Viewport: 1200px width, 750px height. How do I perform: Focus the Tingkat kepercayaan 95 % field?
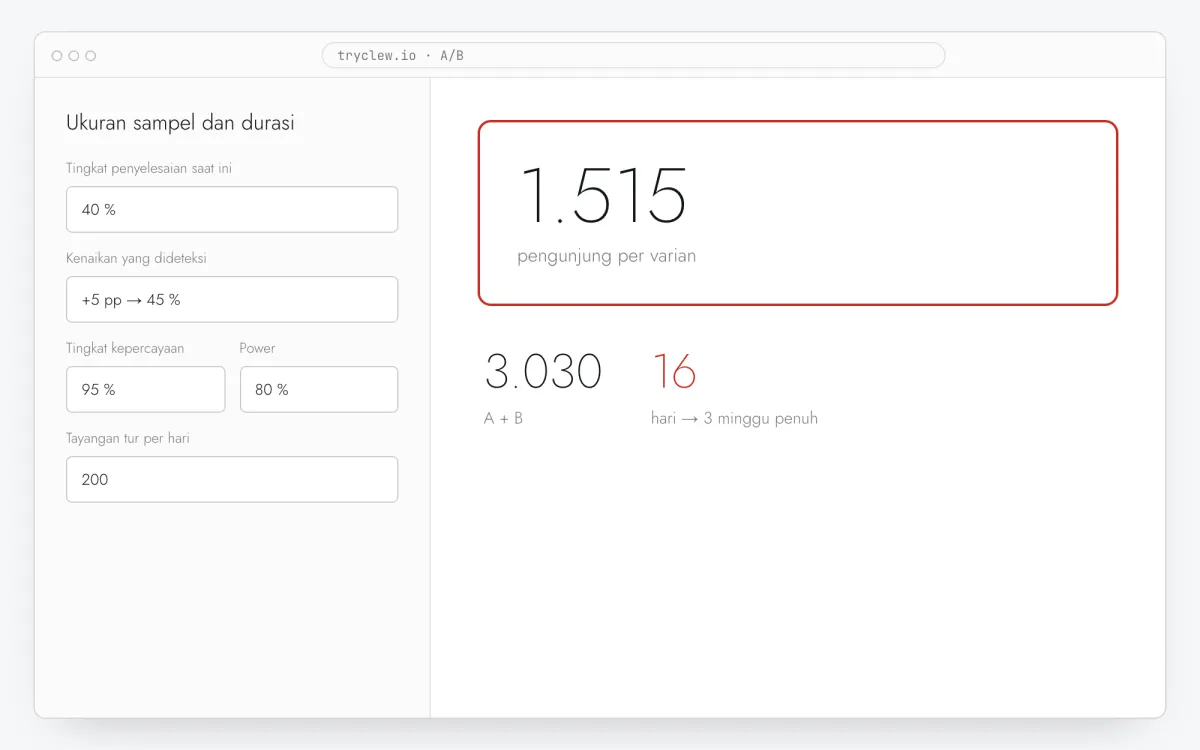(146, 389)
